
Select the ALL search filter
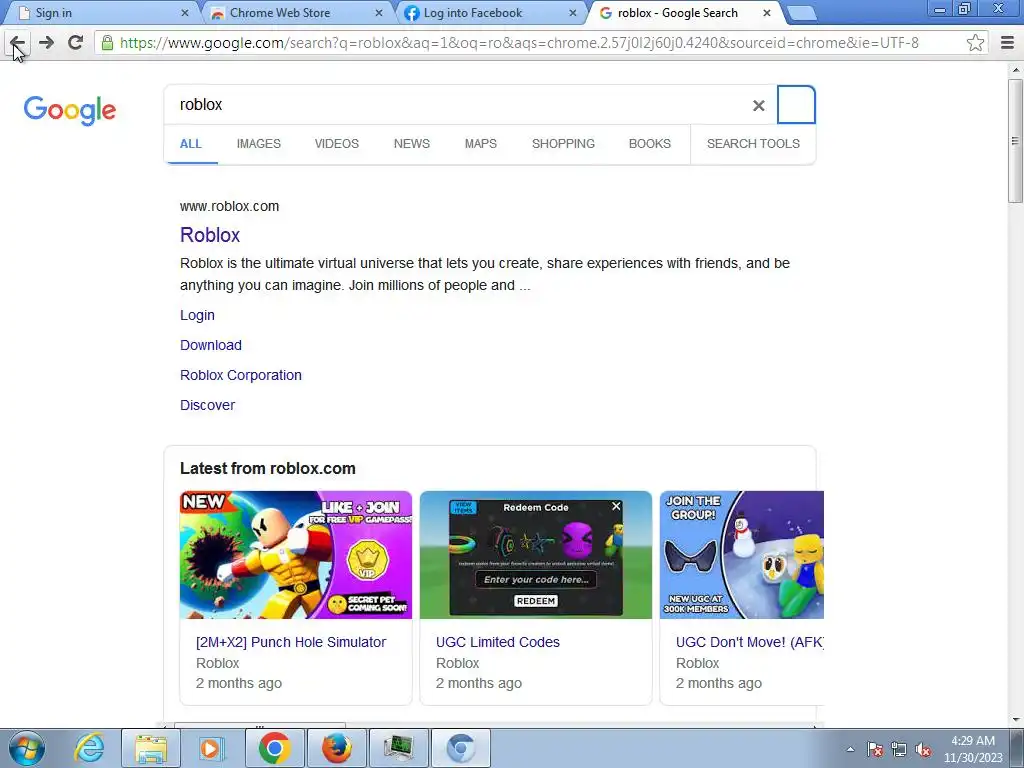(x=191, y=144)
